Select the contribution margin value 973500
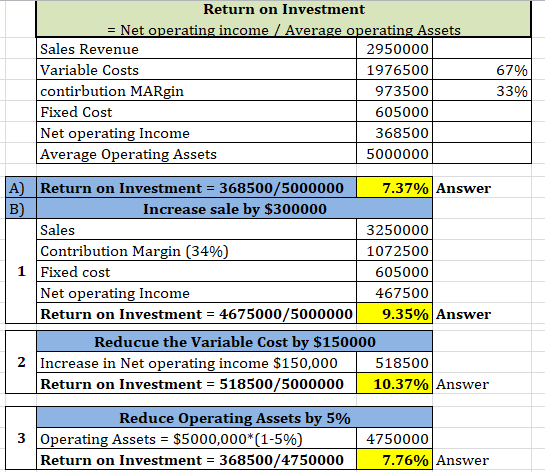 (394, 90)
